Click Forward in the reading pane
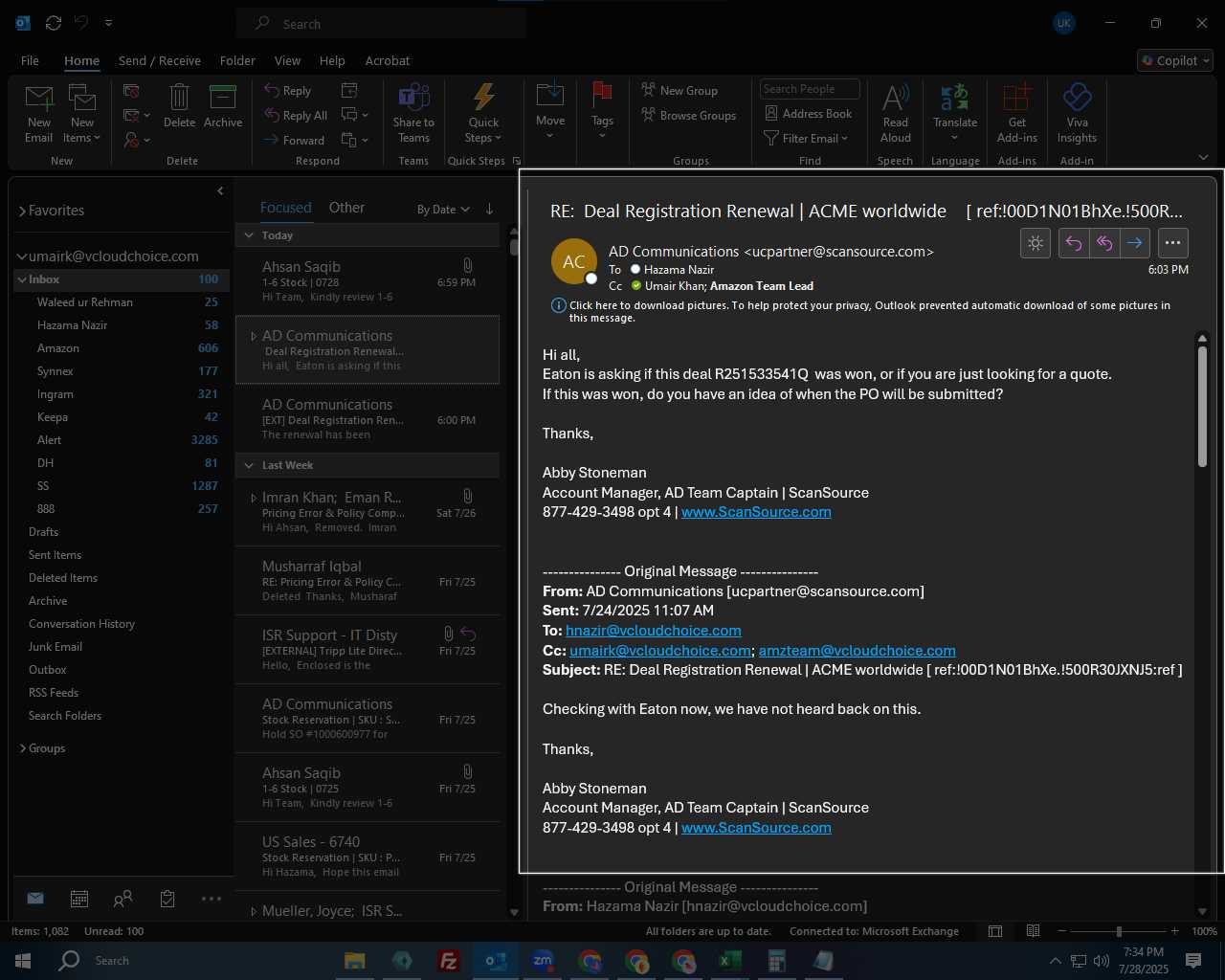 1135,243
